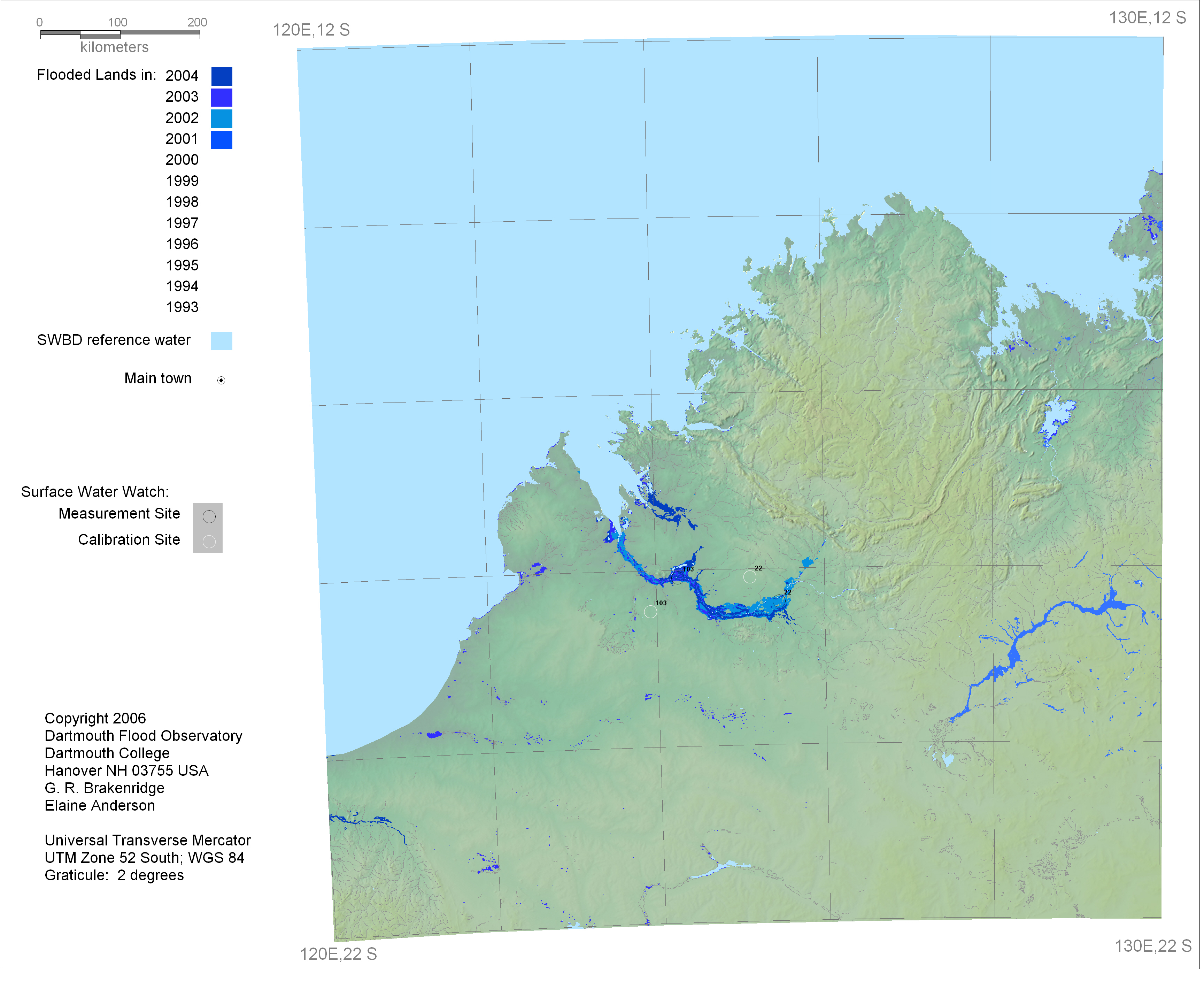
Task: Click the 2001 flooded lands color swatch
Action: (x=222, y=140)
